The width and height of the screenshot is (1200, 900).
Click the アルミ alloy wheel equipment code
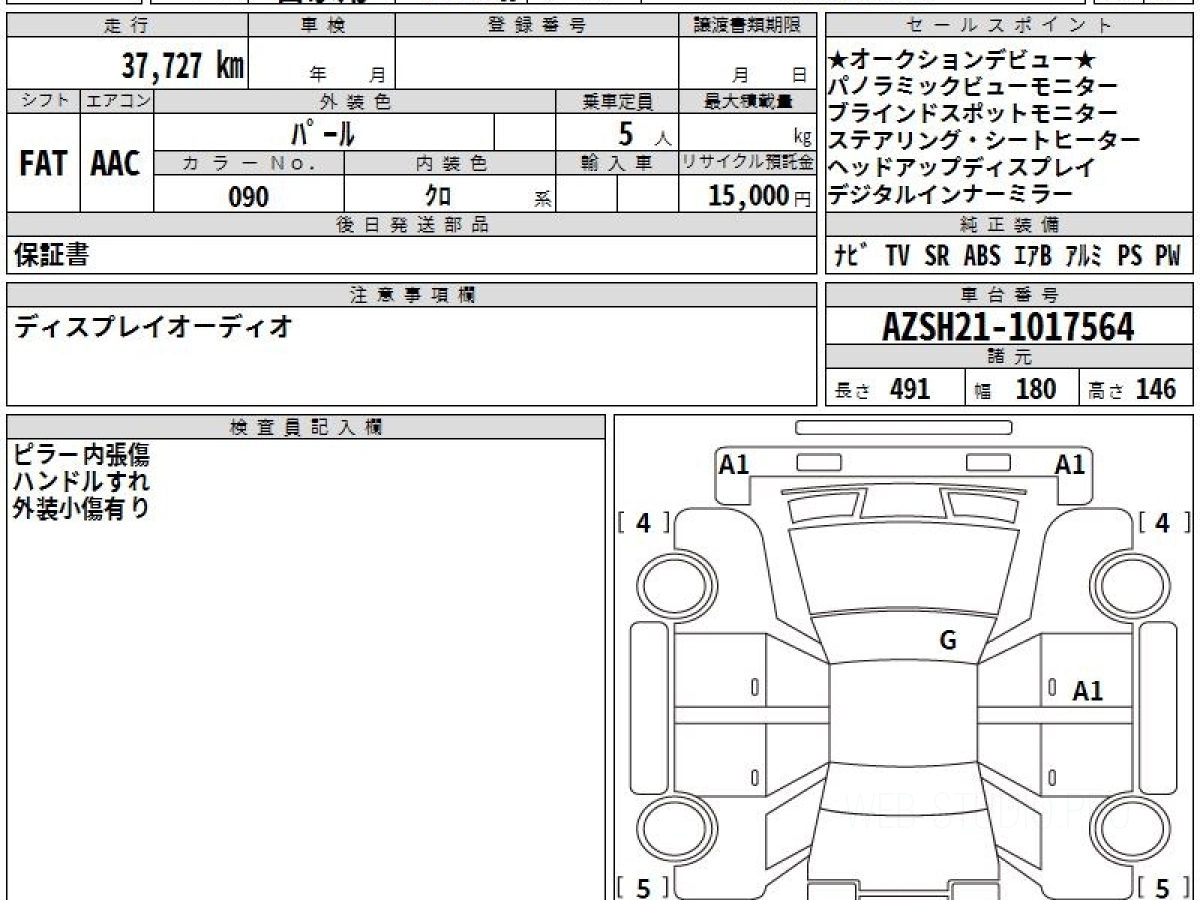click(x=1084, y=256)
